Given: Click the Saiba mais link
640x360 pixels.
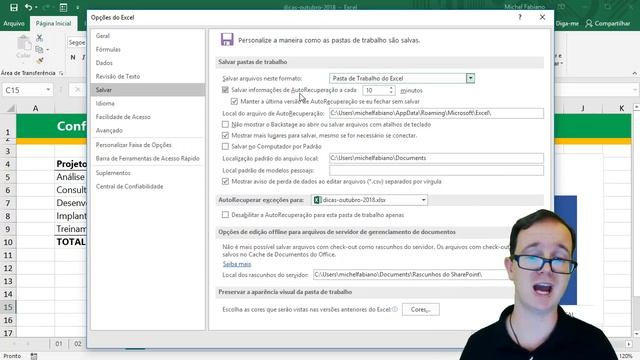Looking at the screenshot, I should click(x=237, y=264).
